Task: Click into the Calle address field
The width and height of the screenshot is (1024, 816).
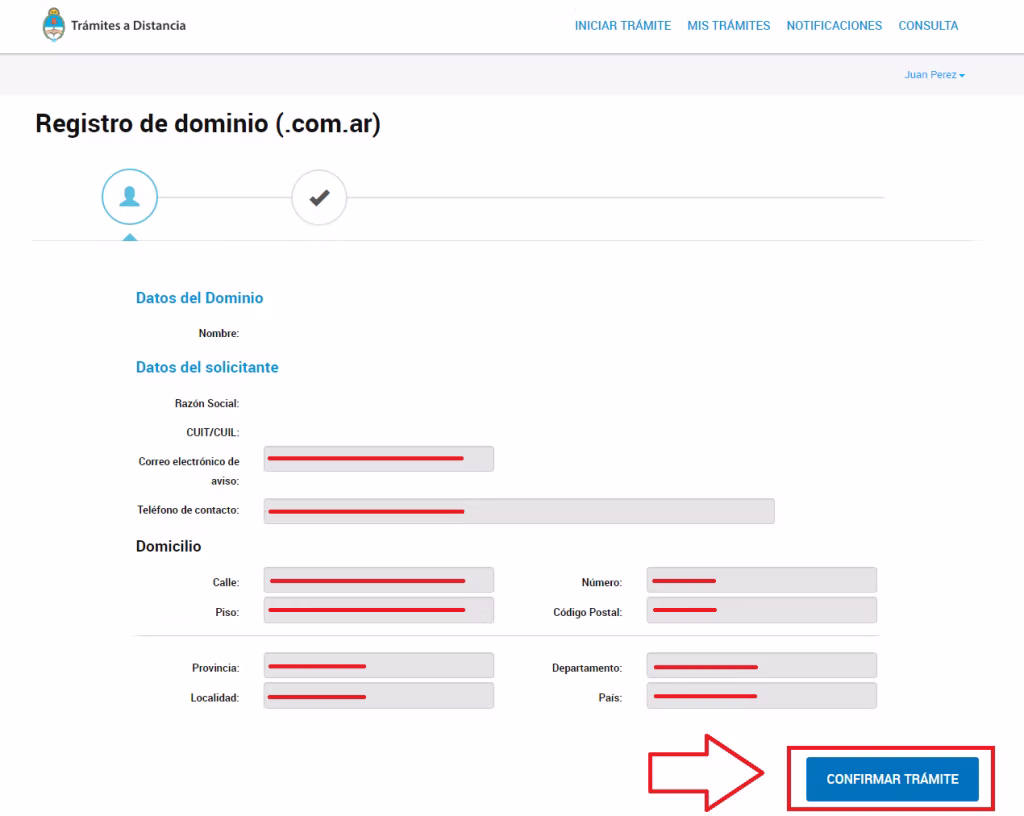Action: click(379, 581)
